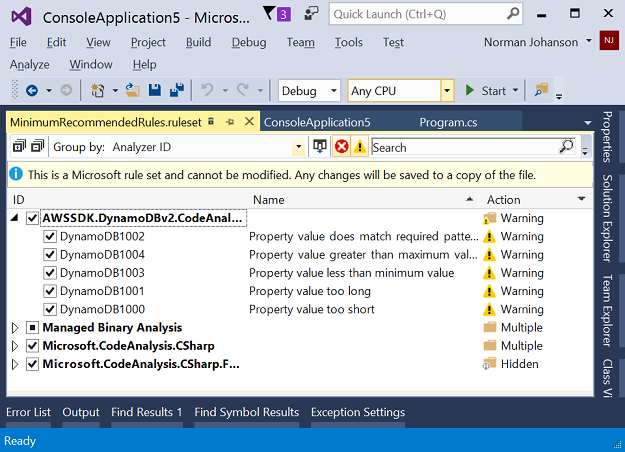Filter rules by error icon
Viewport: 625px width, 452px height.
[341, 147]
